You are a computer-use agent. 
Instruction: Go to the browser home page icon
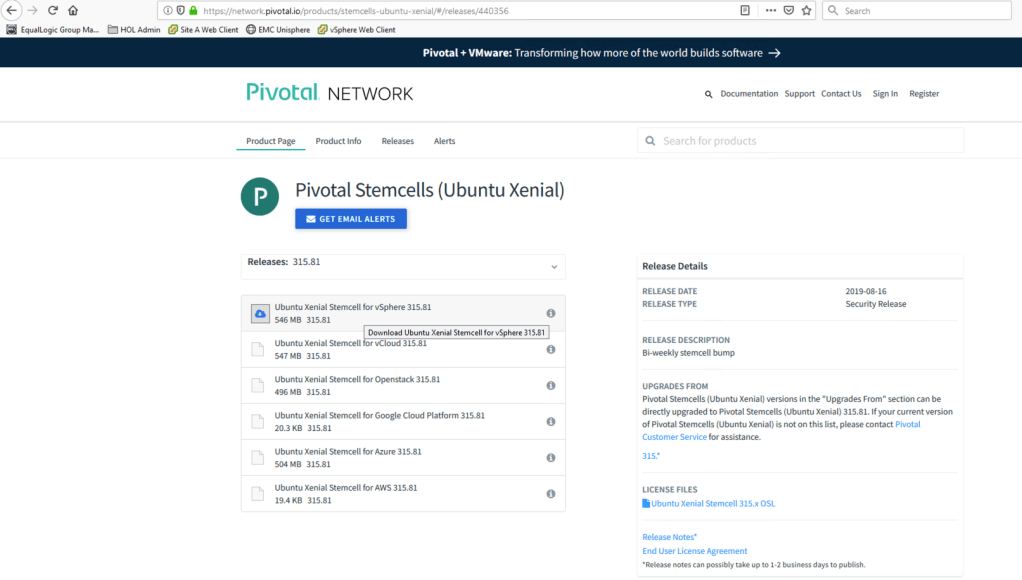[x=73, y=11]
